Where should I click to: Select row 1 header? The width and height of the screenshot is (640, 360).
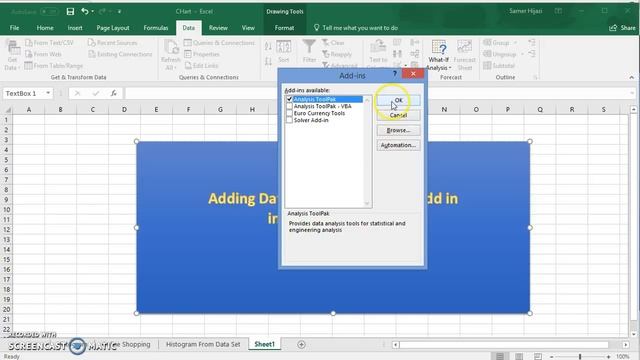click(6, 120)
